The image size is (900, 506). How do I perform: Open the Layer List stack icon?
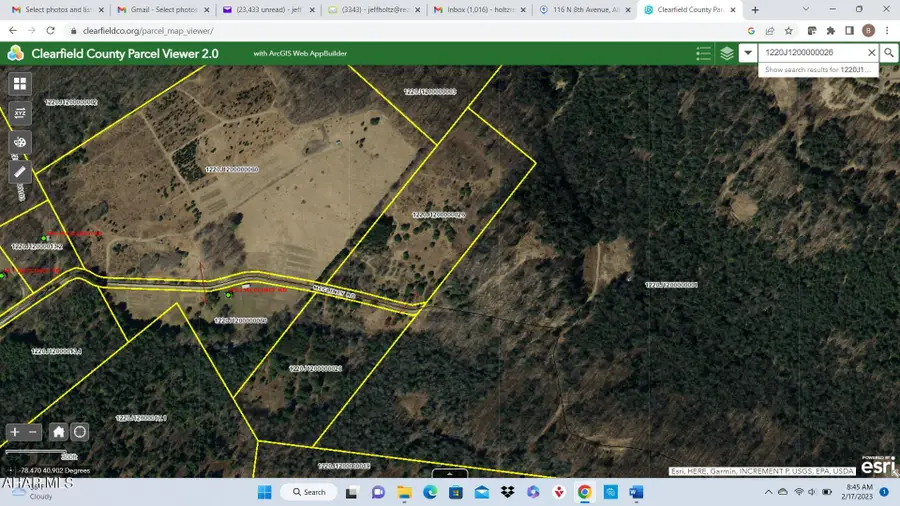[727, 53]
